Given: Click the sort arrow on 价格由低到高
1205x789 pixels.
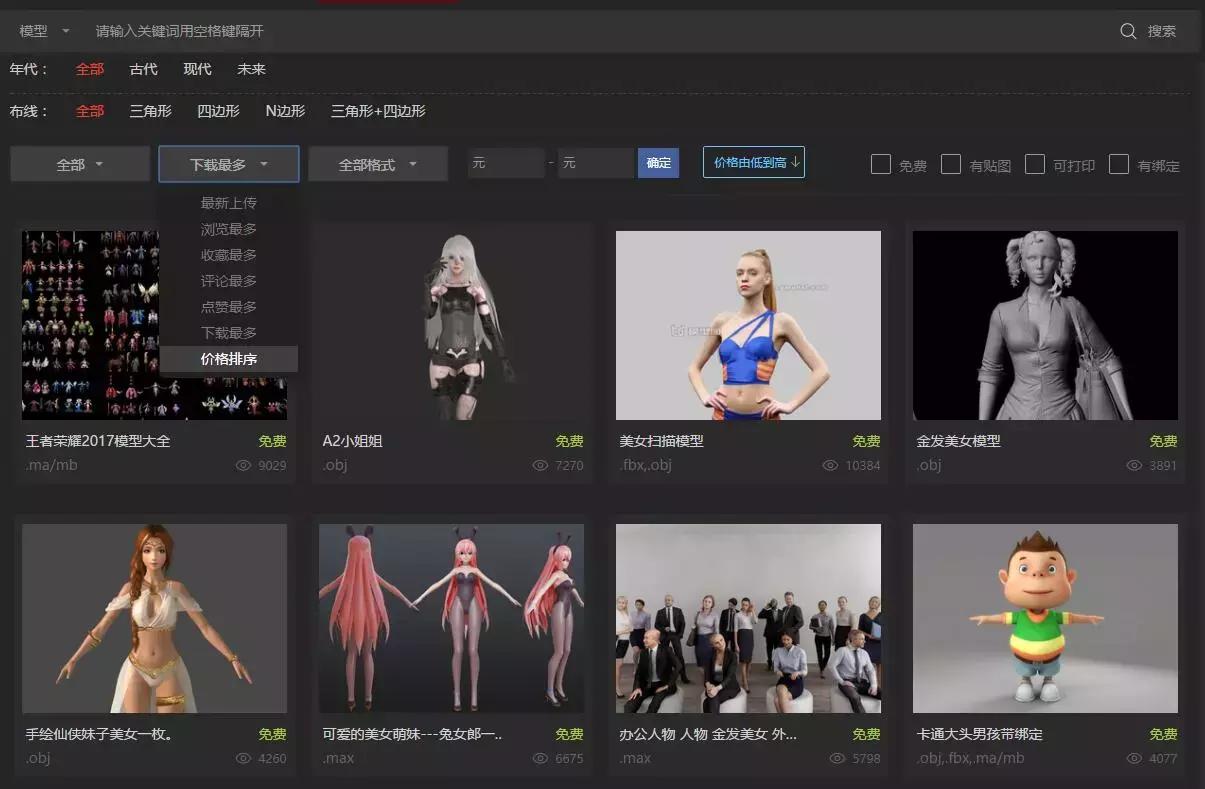Looking at the screenshot, I should [x=795, y=162].
